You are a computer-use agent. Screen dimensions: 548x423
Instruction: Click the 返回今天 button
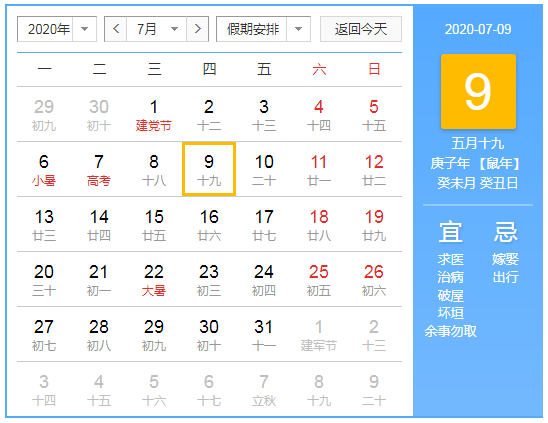point(361,29)
